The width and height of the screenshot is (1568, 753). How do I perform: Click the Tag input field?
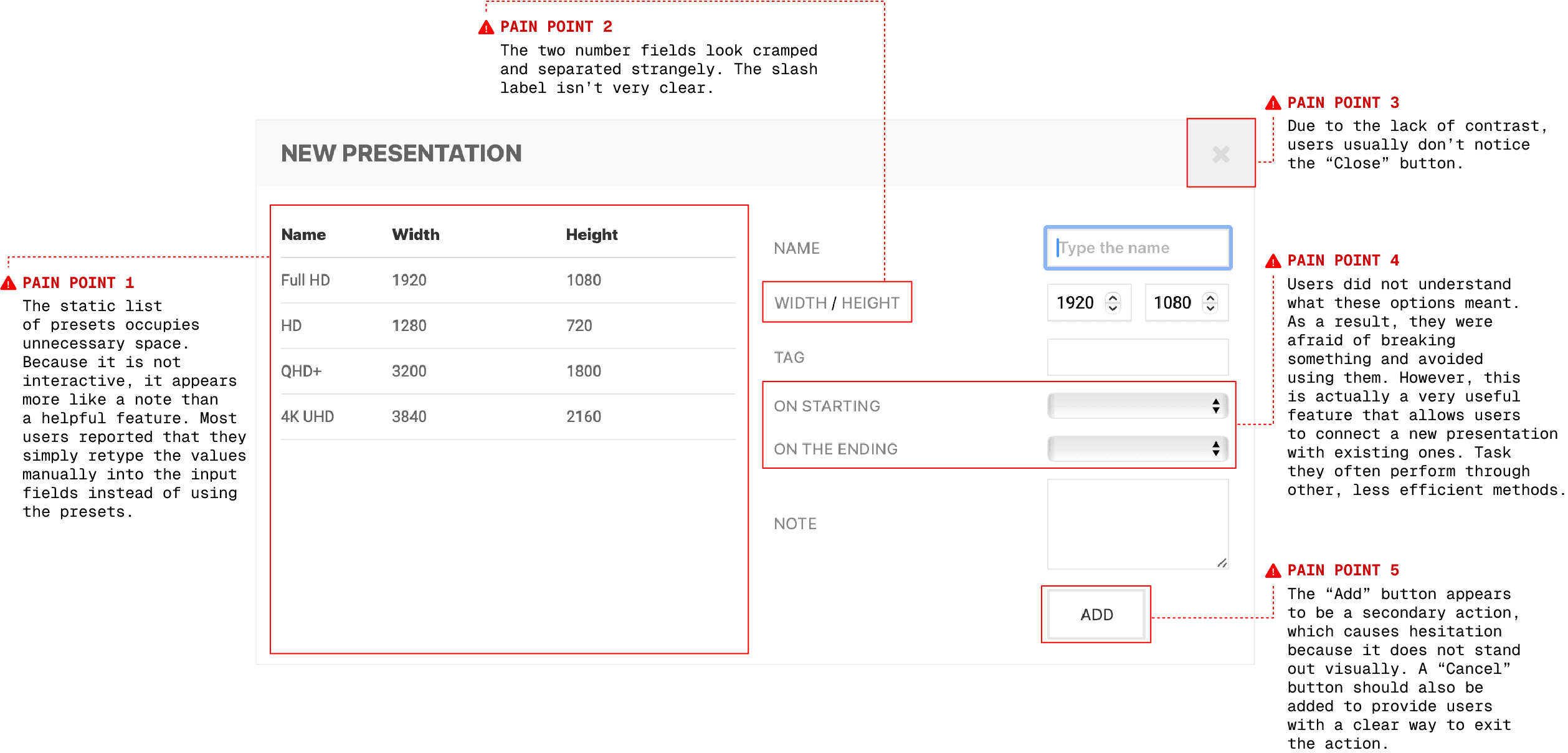click(x=1138, y=357)
